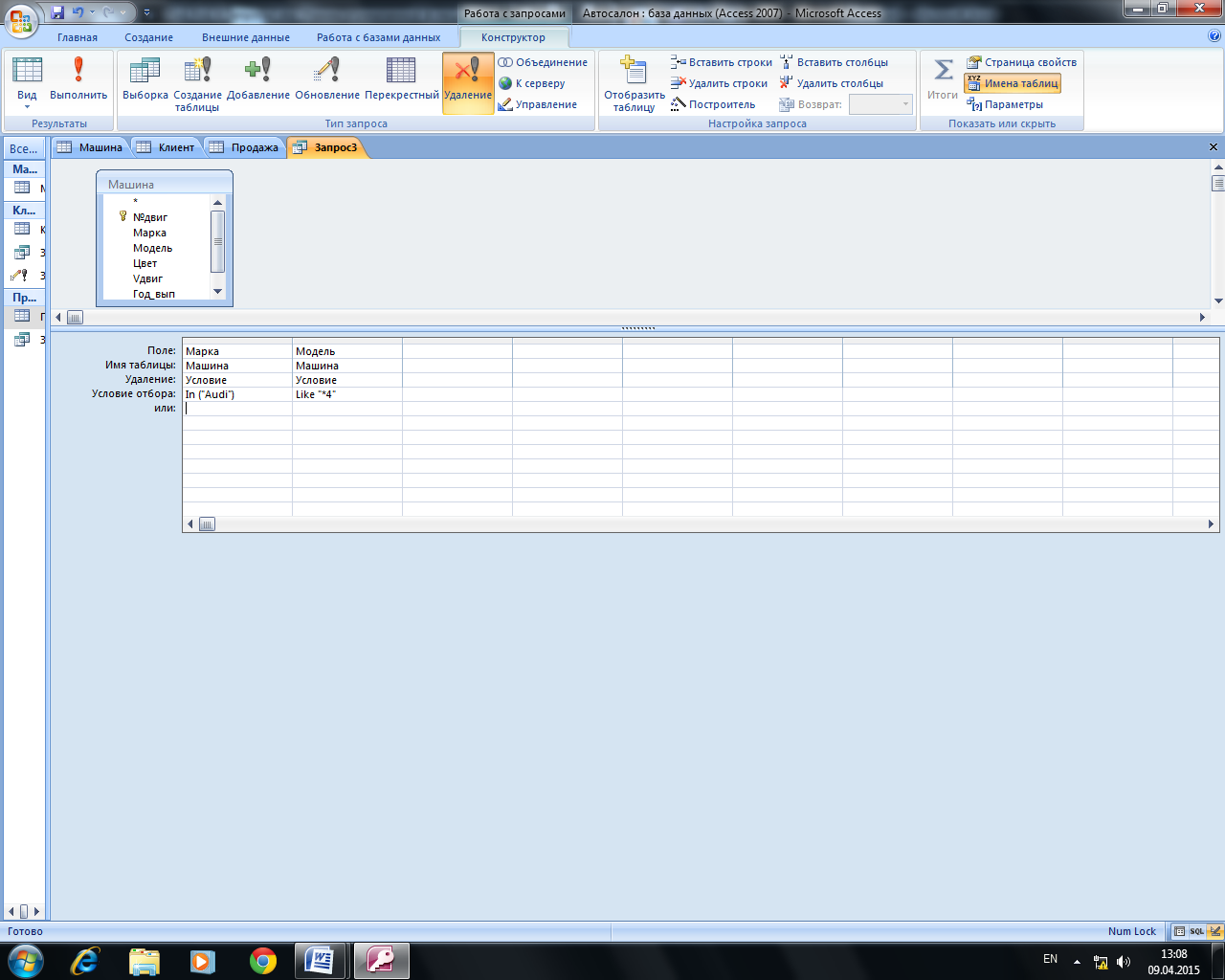Click Условие cell under Модель column
This screenshot has height=980, width=1225.
(x=347, y=380)
